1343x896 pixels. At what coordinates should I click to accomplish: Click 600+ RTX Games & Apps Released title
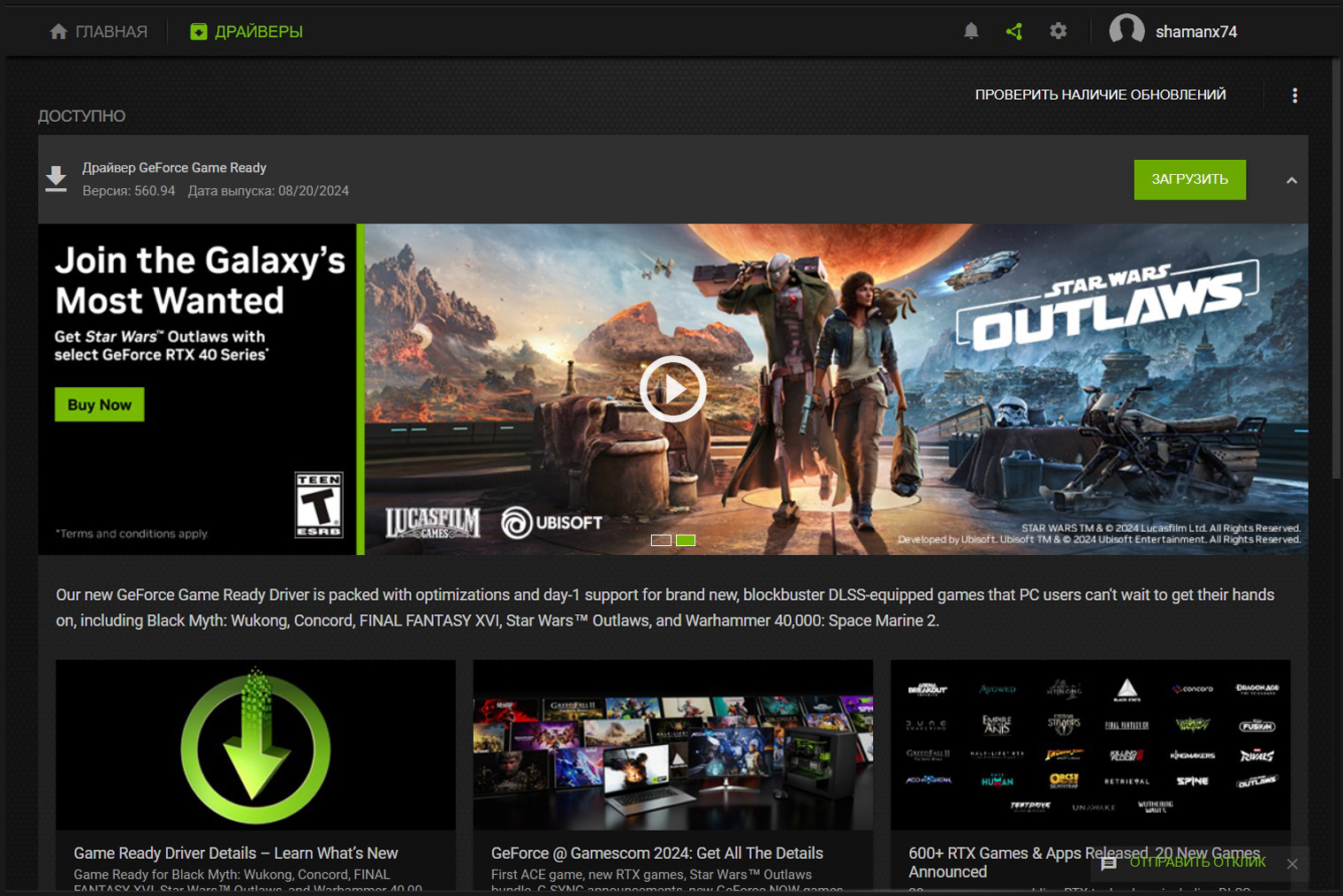(1084, 862)
